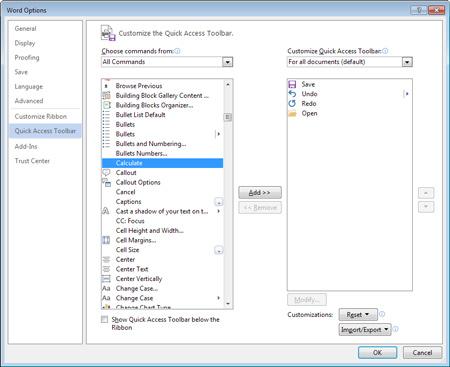Image resolution: width=450 pixels, height=367 pixels.
Task: Select the Language options category
Action: click(x=29, y=87)
